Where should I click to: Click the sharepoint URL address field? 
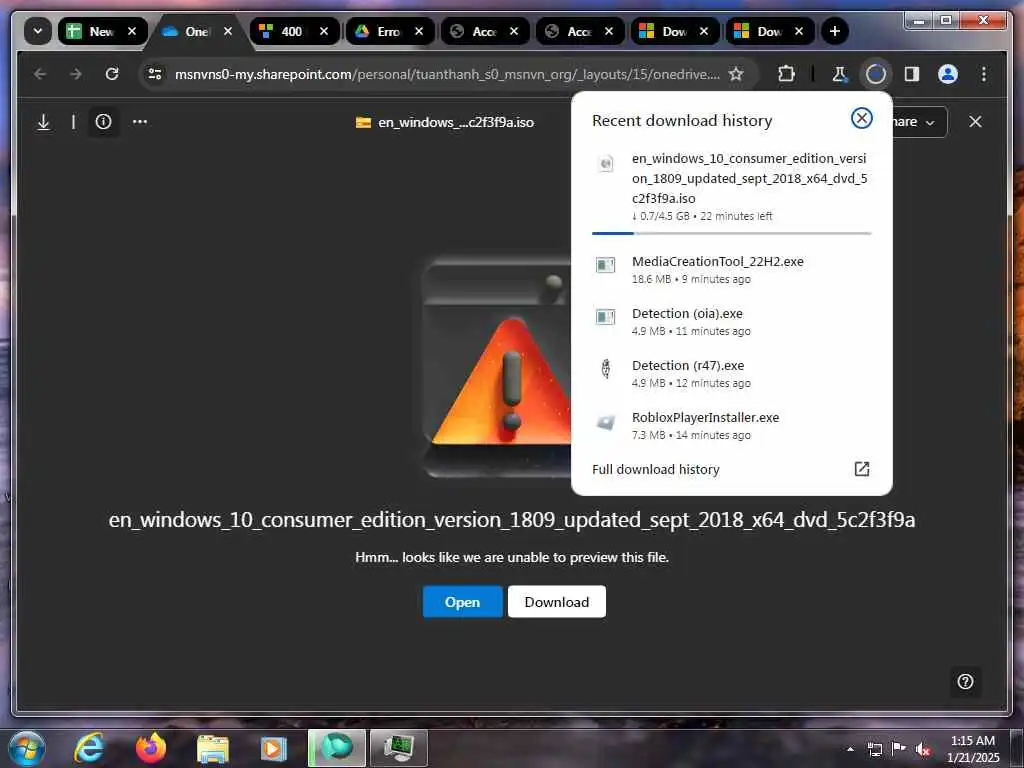pos(447,74)
